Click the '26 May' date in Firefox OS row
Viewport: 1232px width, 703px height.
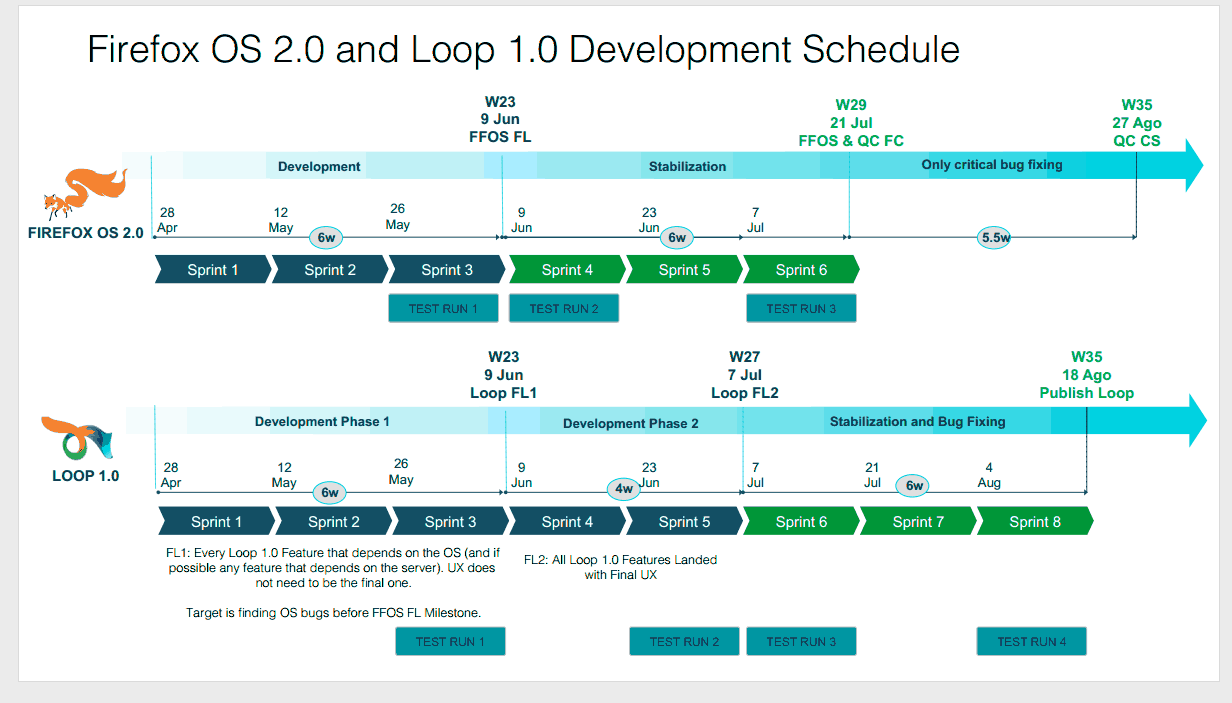click(x=398, y=216)
